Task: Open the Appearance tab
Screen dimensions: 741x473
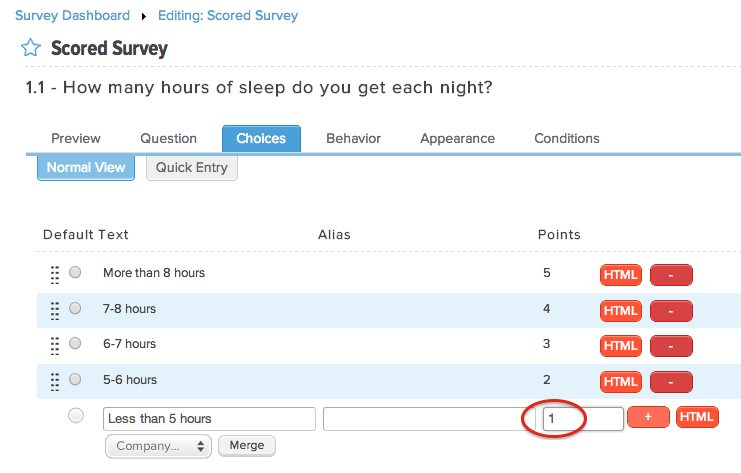Action: (x=457, y=138)
